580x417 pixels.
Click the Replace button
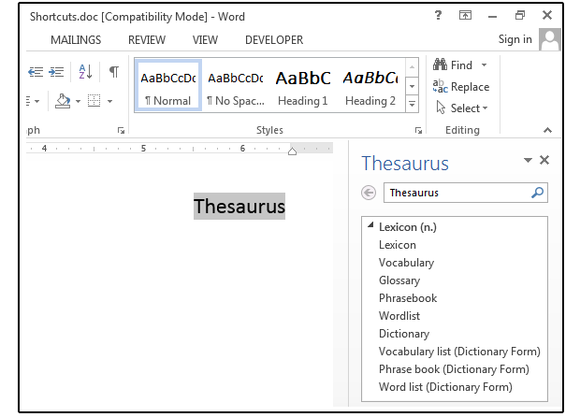(461, 87)
